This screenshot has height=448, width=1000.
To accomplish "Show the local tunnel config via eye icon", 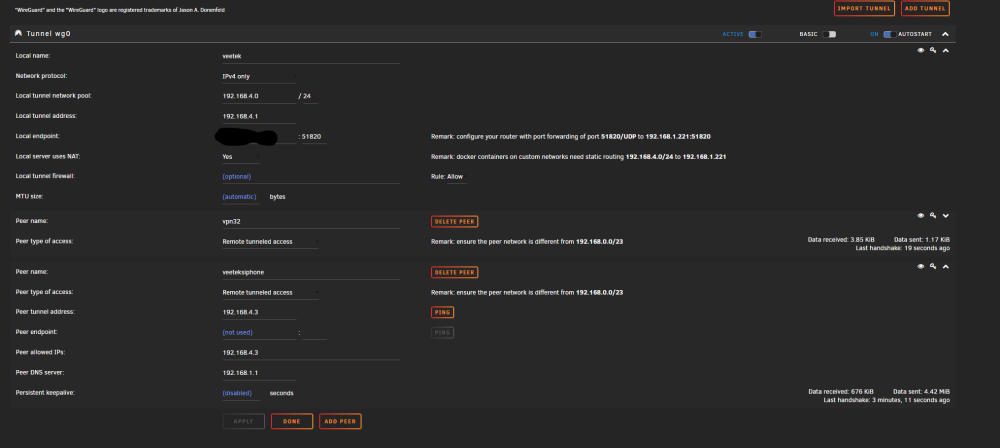I will [921, 50].
